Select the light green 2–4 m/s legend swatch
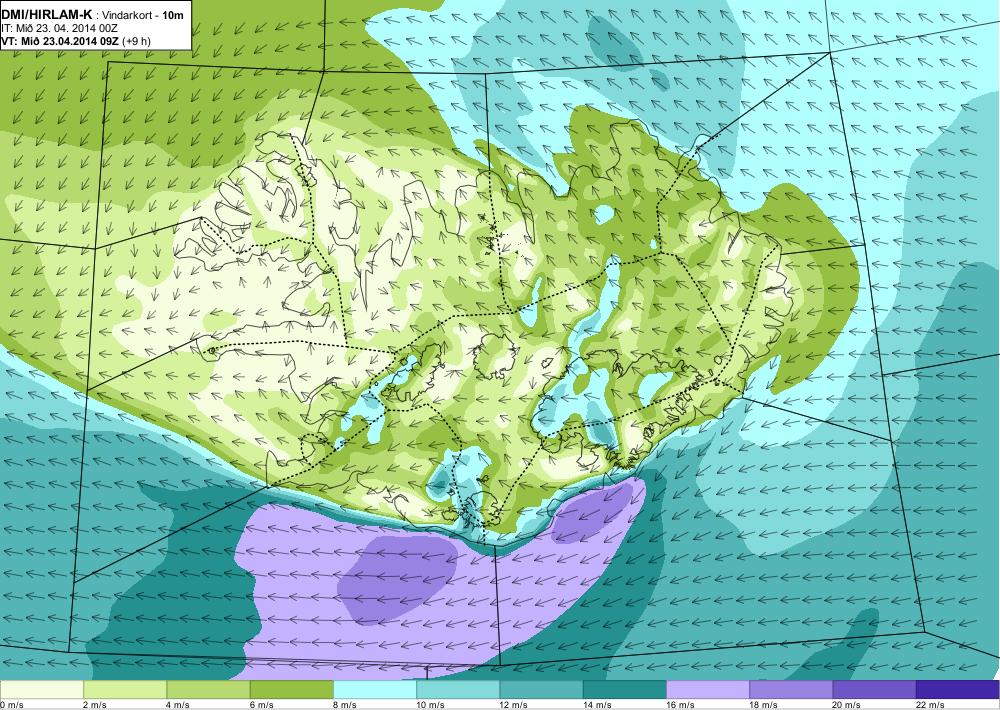The height and width of the screenshot is (710, 1000). [x=125, y=690]
